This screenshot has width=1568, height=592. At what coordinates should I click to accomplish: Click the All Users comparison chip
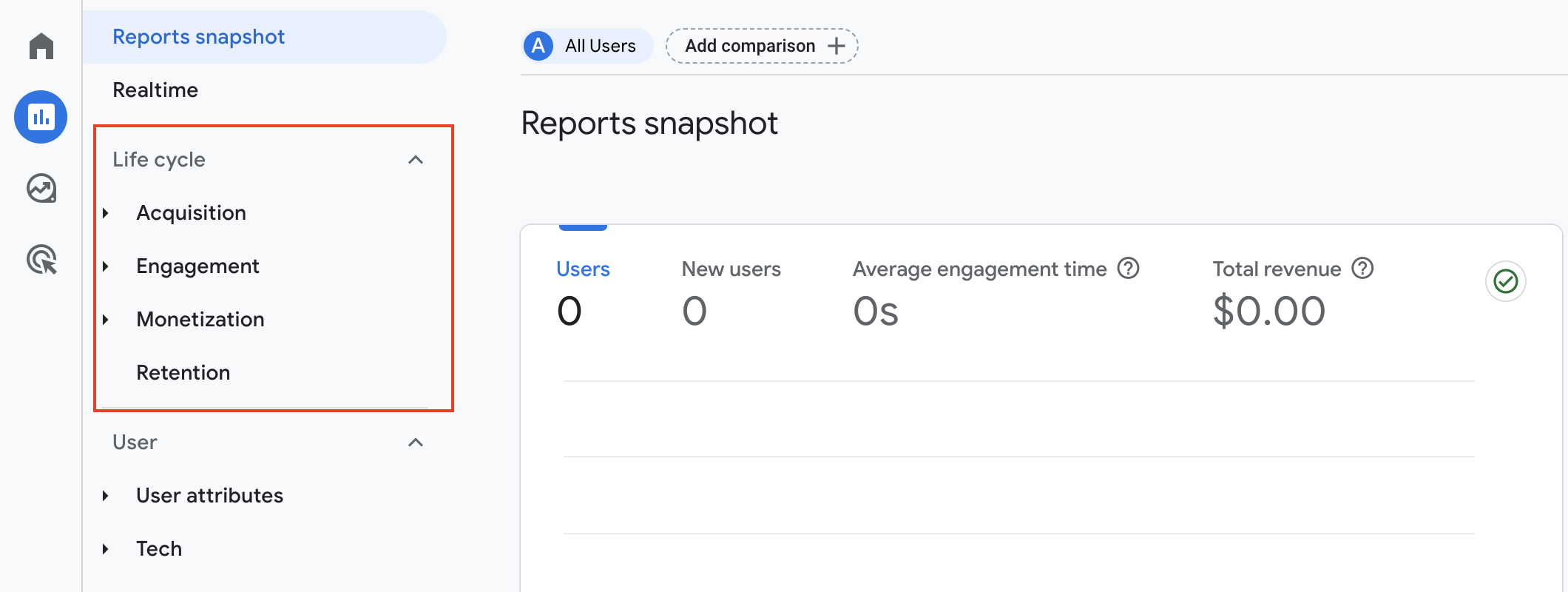click(587, 46)
